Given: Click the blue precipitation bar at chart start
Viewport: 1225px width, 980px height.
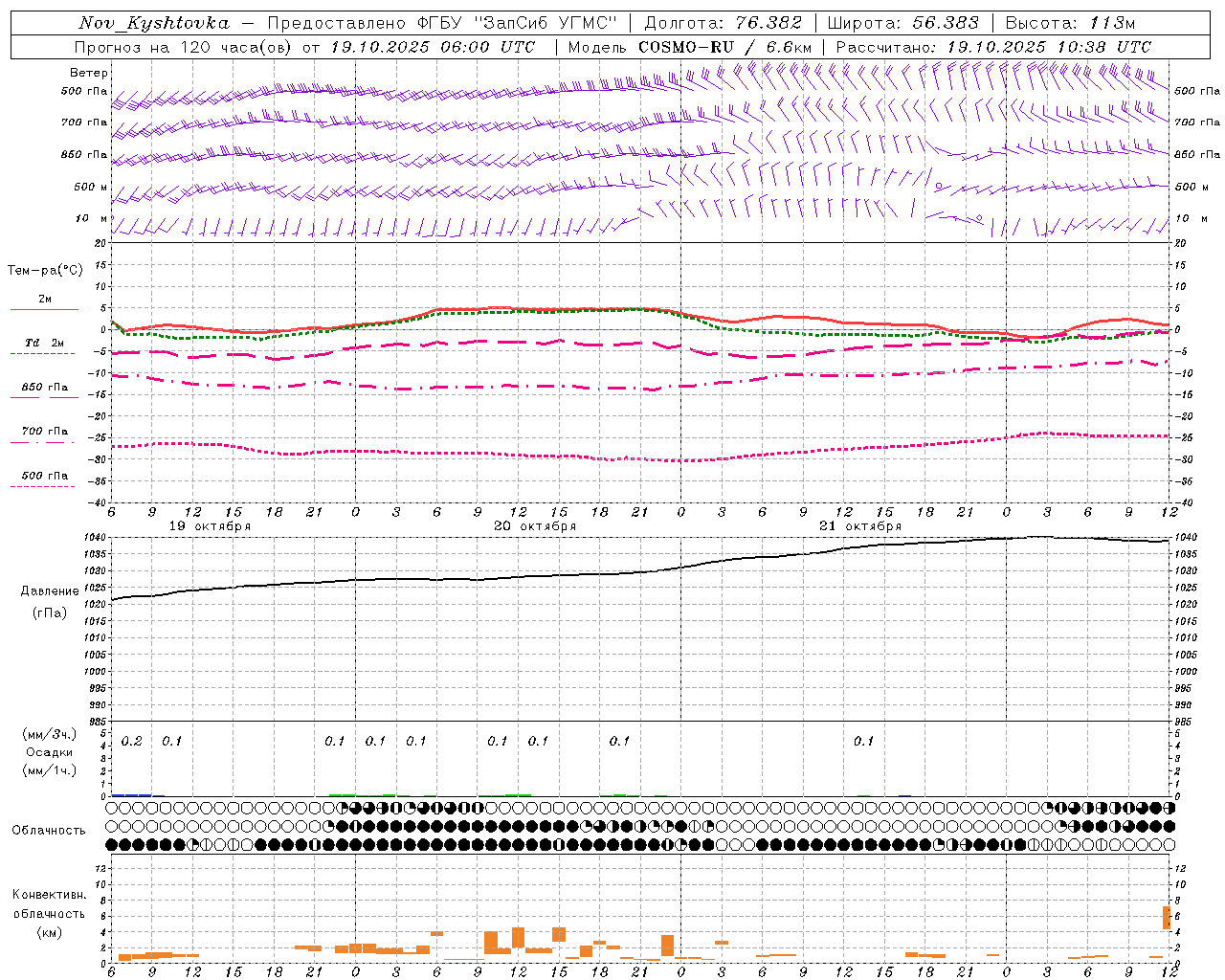Looking at the screenshot, I should coord(131,794).
